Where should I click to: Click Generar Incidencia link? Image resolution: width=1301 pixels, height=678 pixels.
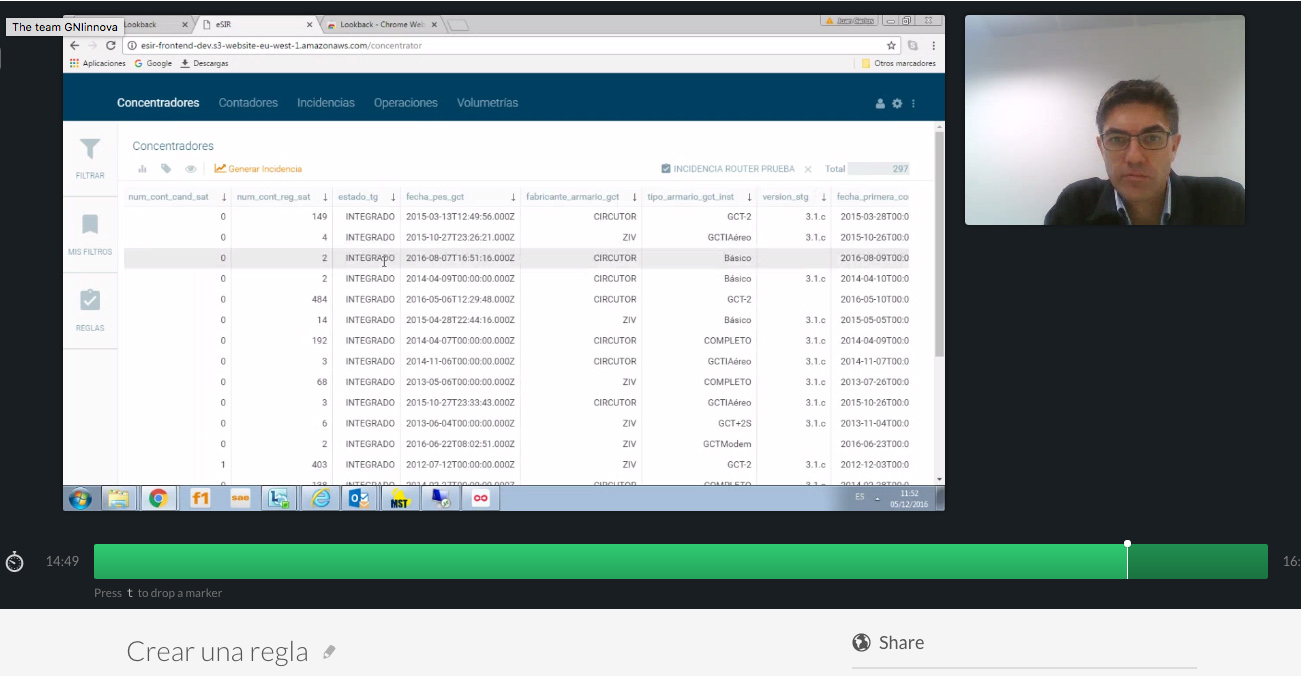click(x=258, y=169)
